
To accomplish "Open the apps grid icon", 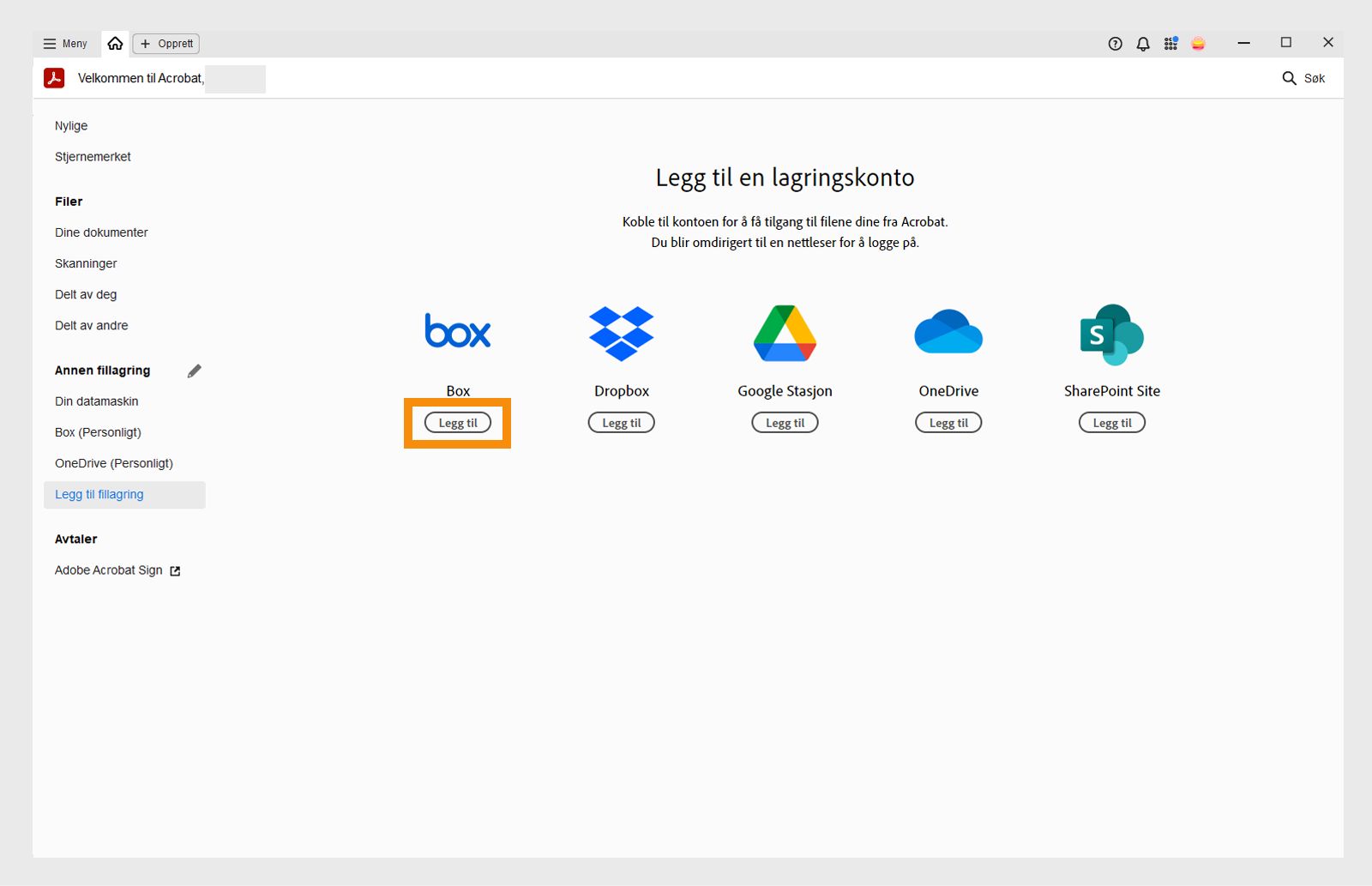I will [x=1170, y=44].
